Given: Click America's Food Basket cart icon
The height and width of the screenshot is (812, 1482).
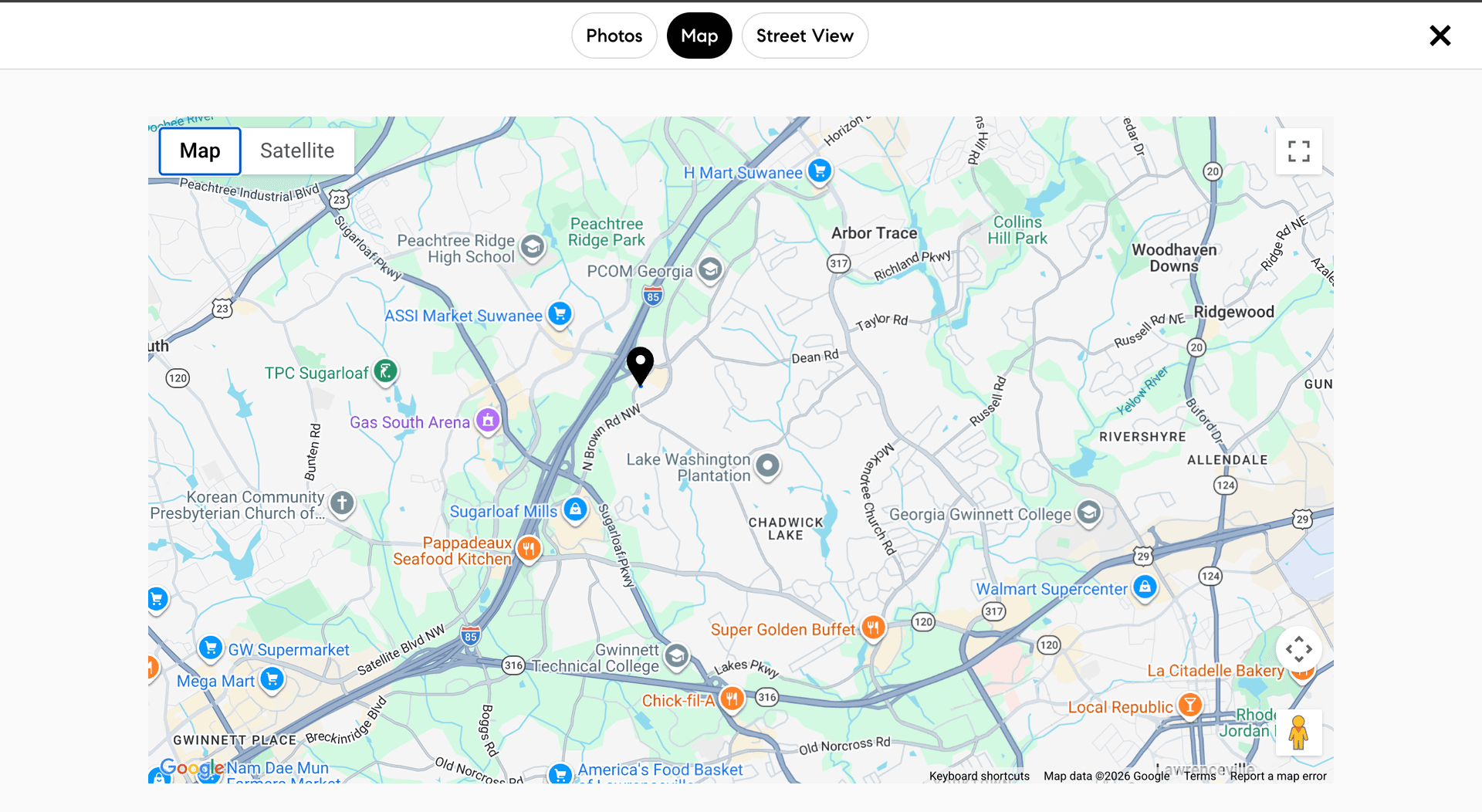Looking at the screenshot, I should tap(560, 774).
